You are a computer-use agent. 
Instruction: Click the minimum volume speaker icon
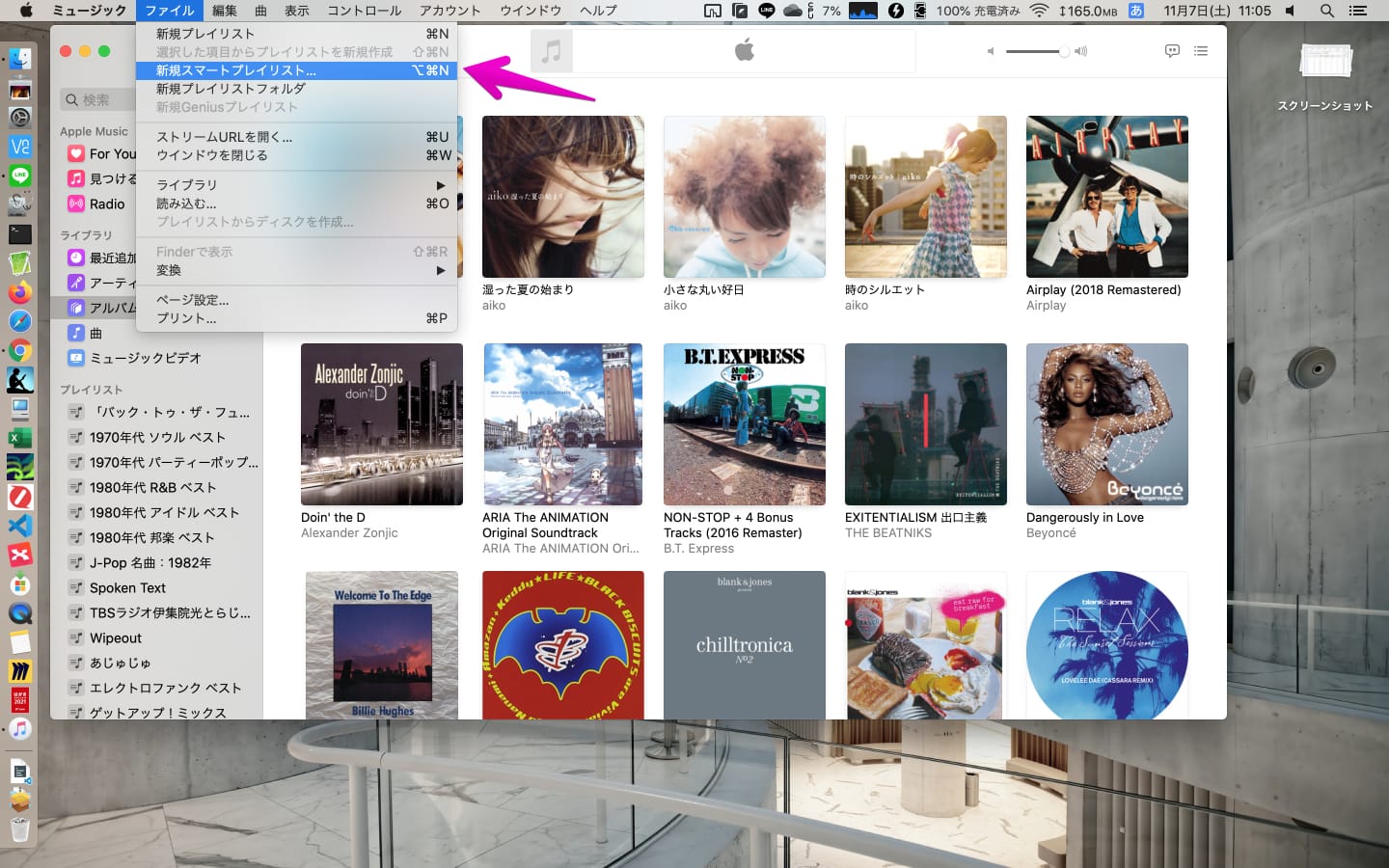[991, 51]
